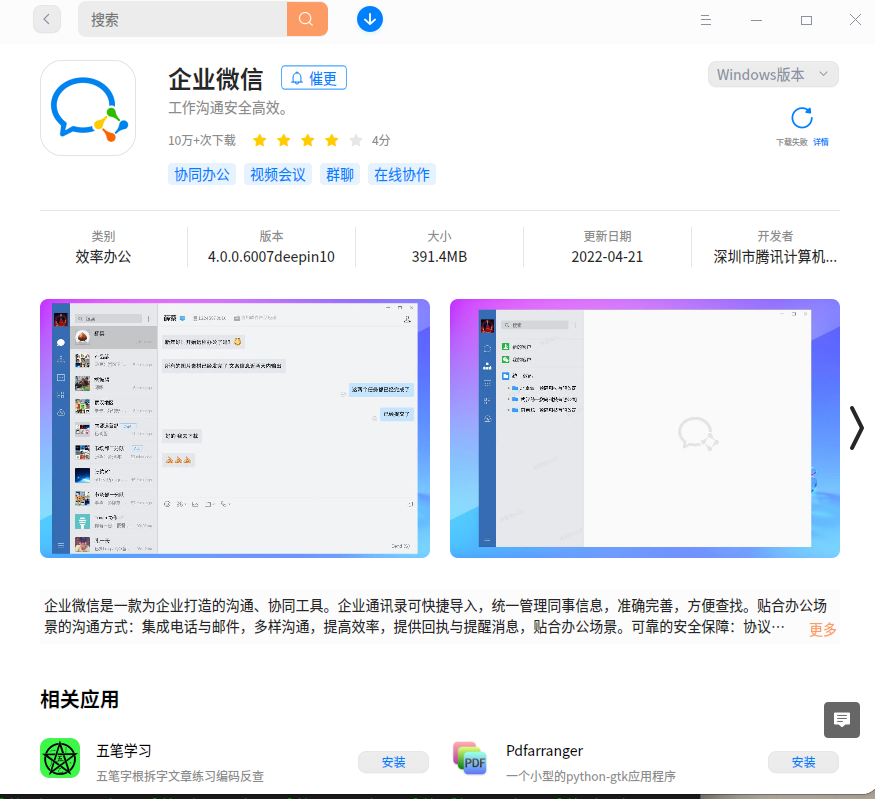Select the 在线协作 tag

point(402,175)
